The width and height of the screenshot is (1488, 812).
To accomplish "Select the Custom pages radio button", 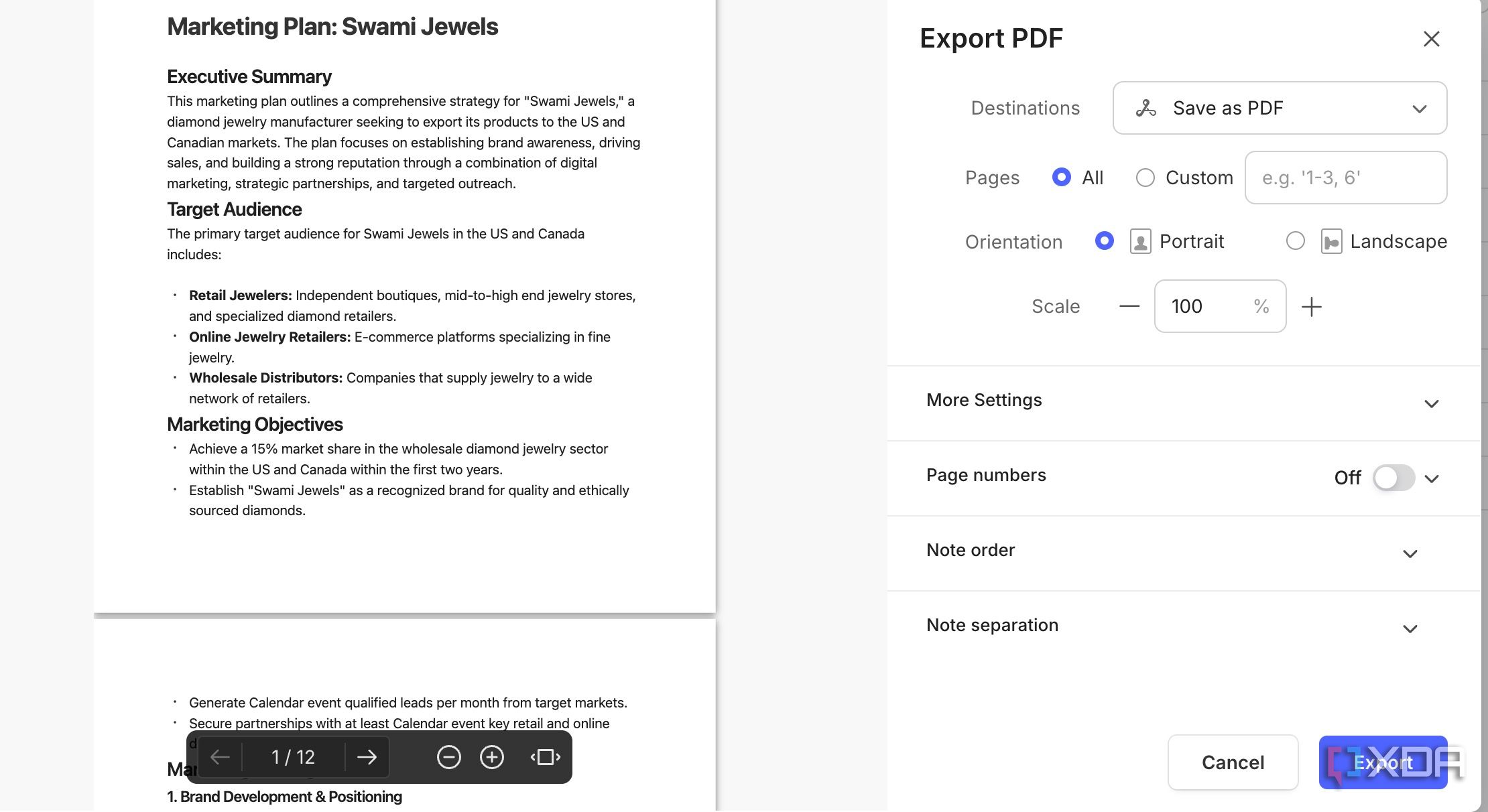I will coord(1145,178).
